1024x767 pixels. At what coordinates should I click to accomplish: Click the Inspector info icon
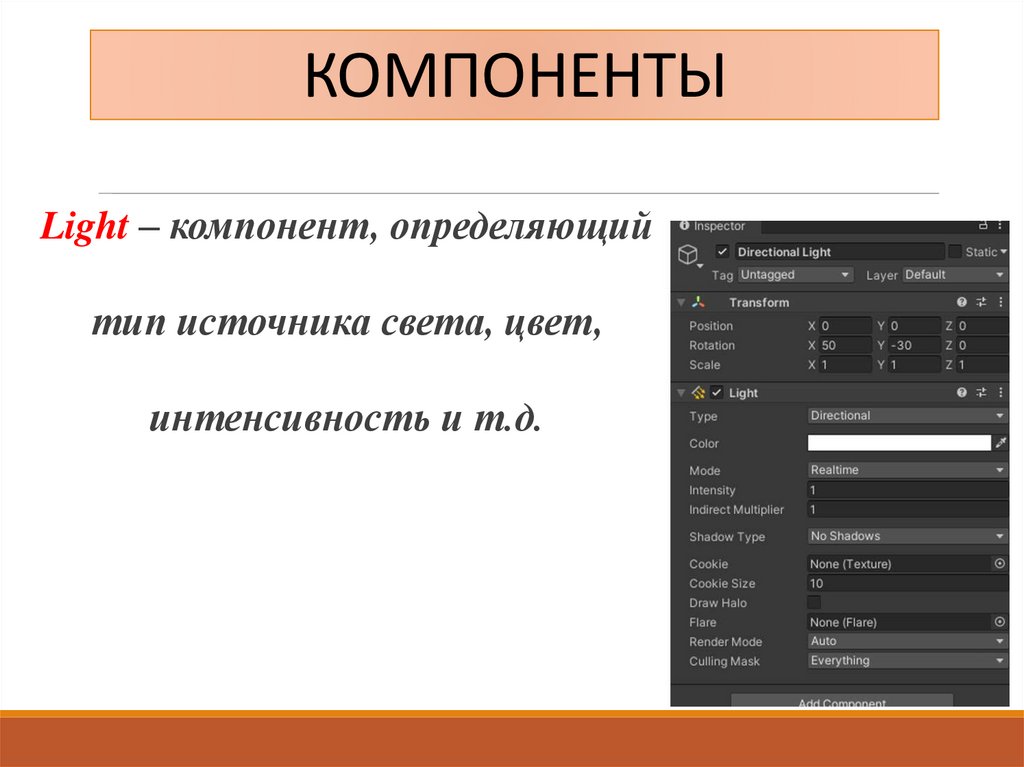684,225
